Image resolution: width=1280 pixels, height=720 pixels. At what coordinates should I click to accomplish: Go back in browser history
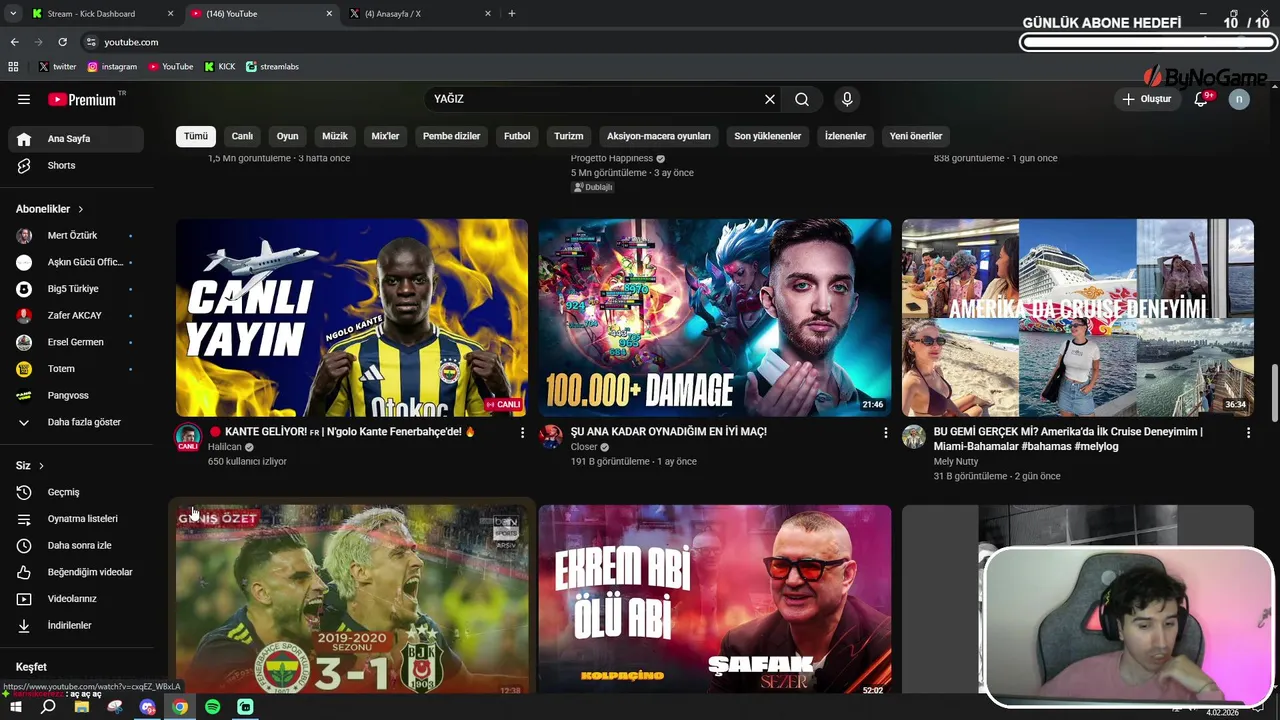pos(14,42)
